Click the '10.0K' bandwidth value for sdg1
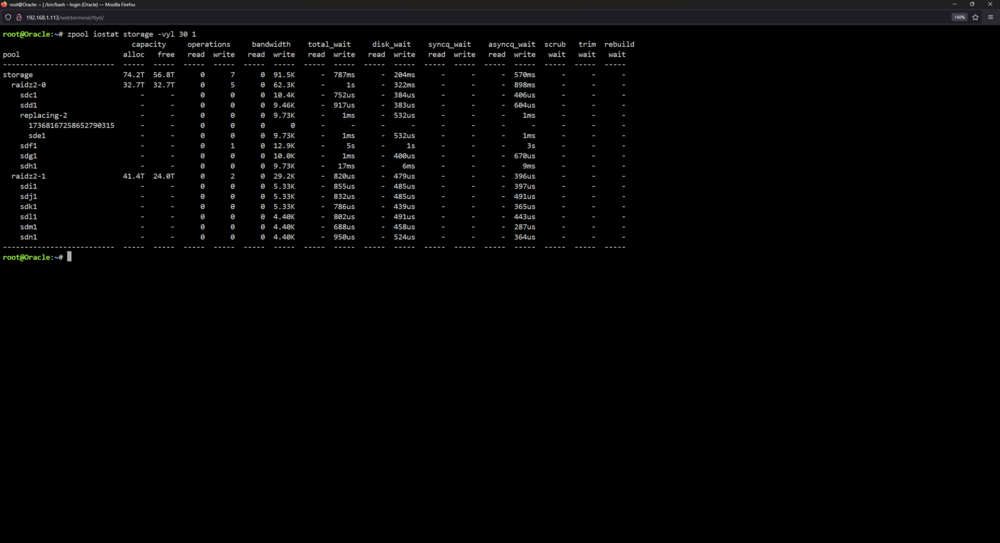The image size is (1000, 543). click(x=284, y=156)
